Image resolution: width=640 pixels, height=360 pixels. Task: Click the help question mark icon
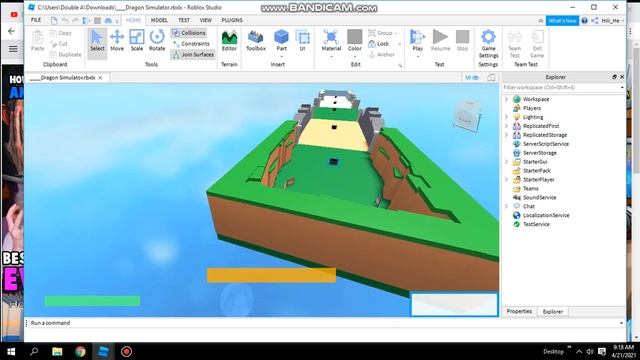point(584,20)
